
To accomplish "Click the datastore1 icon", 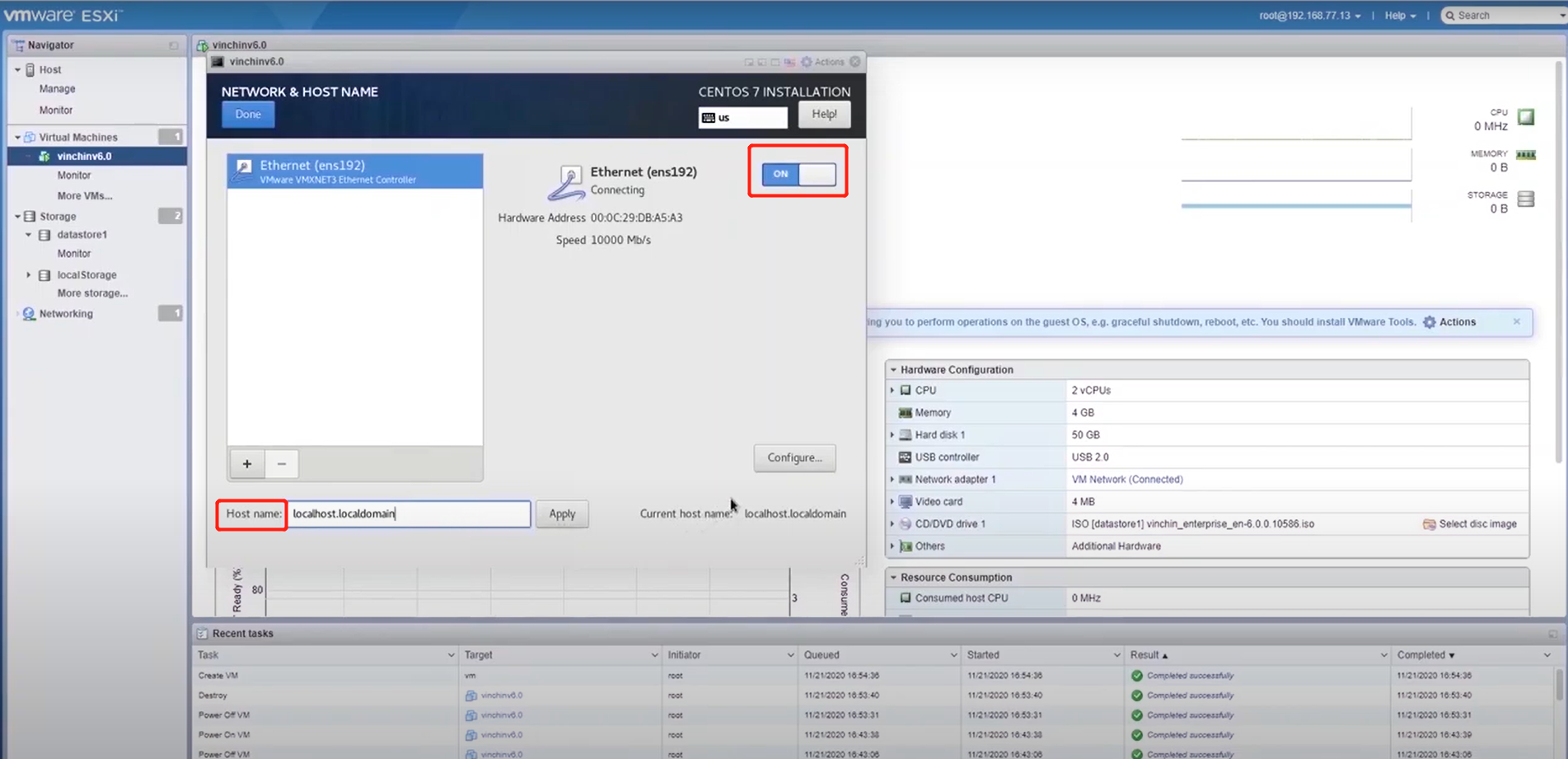I will click(44, 235).
